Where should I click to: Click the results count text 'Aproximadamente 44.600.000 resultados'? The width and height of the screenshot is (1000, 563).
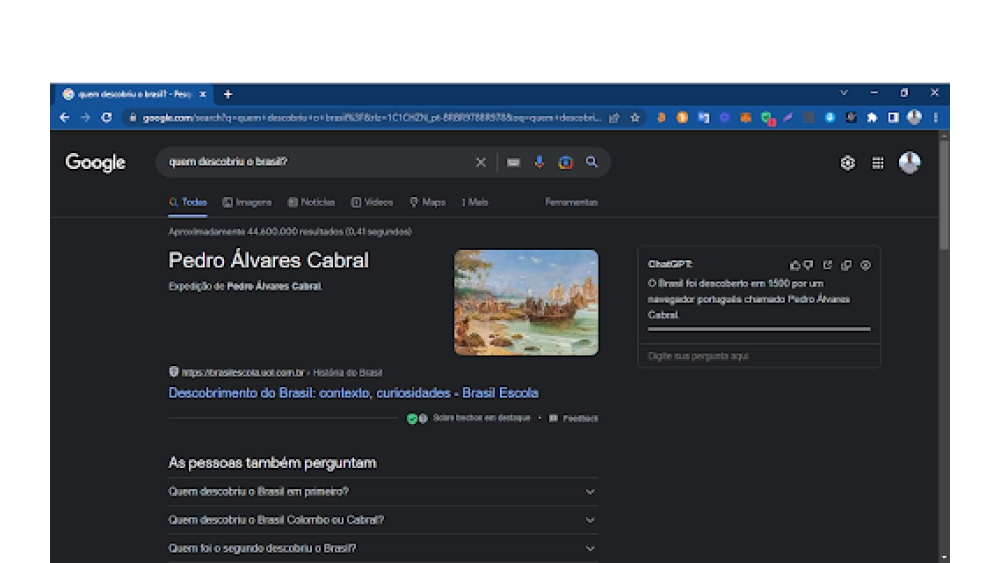256,231
